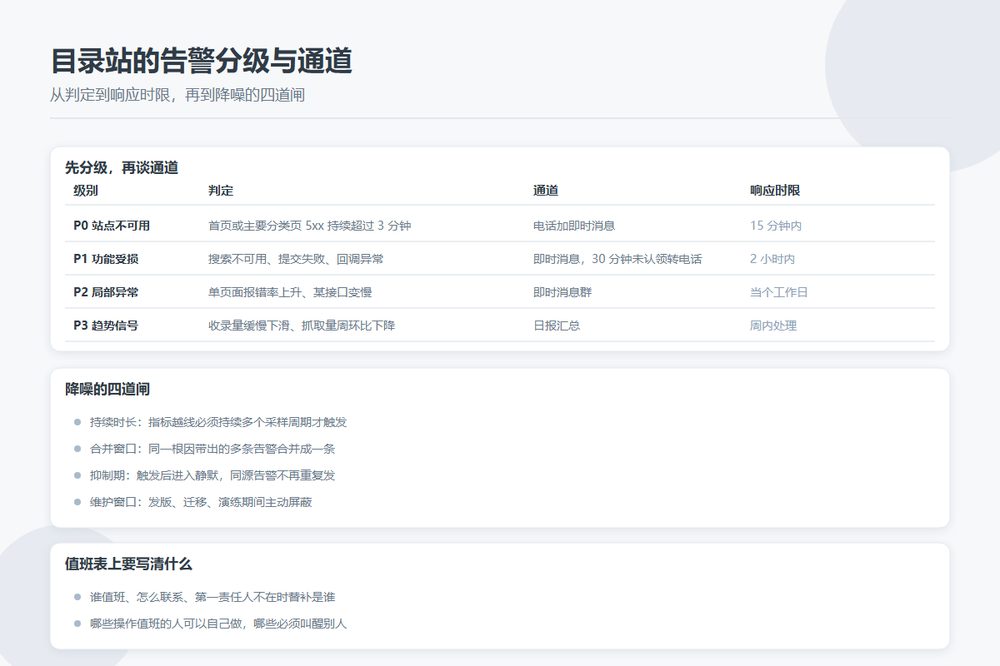
Task: Select the cell 电话加即时消息
Action: click(x=574, y=225)
